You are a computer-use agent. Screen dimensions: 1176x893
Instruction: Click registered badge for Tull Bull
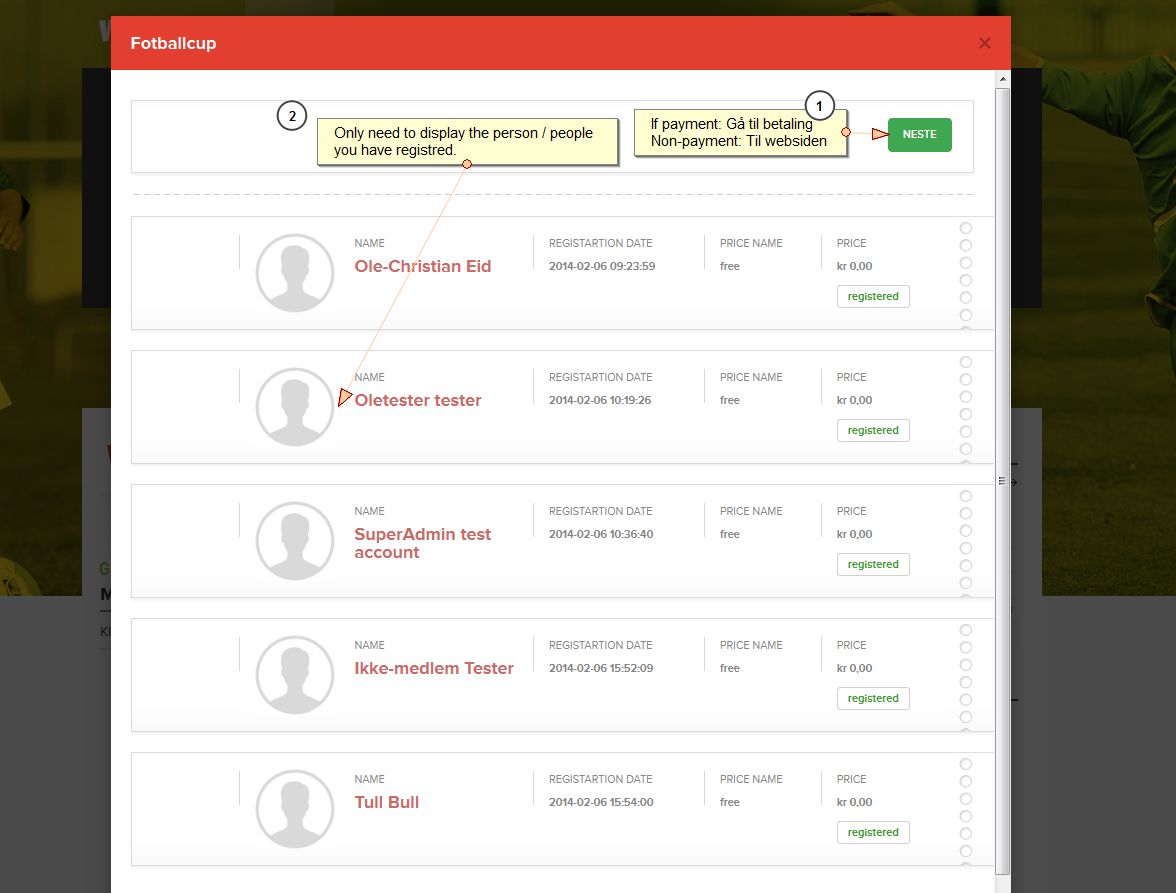click(873, 832)
